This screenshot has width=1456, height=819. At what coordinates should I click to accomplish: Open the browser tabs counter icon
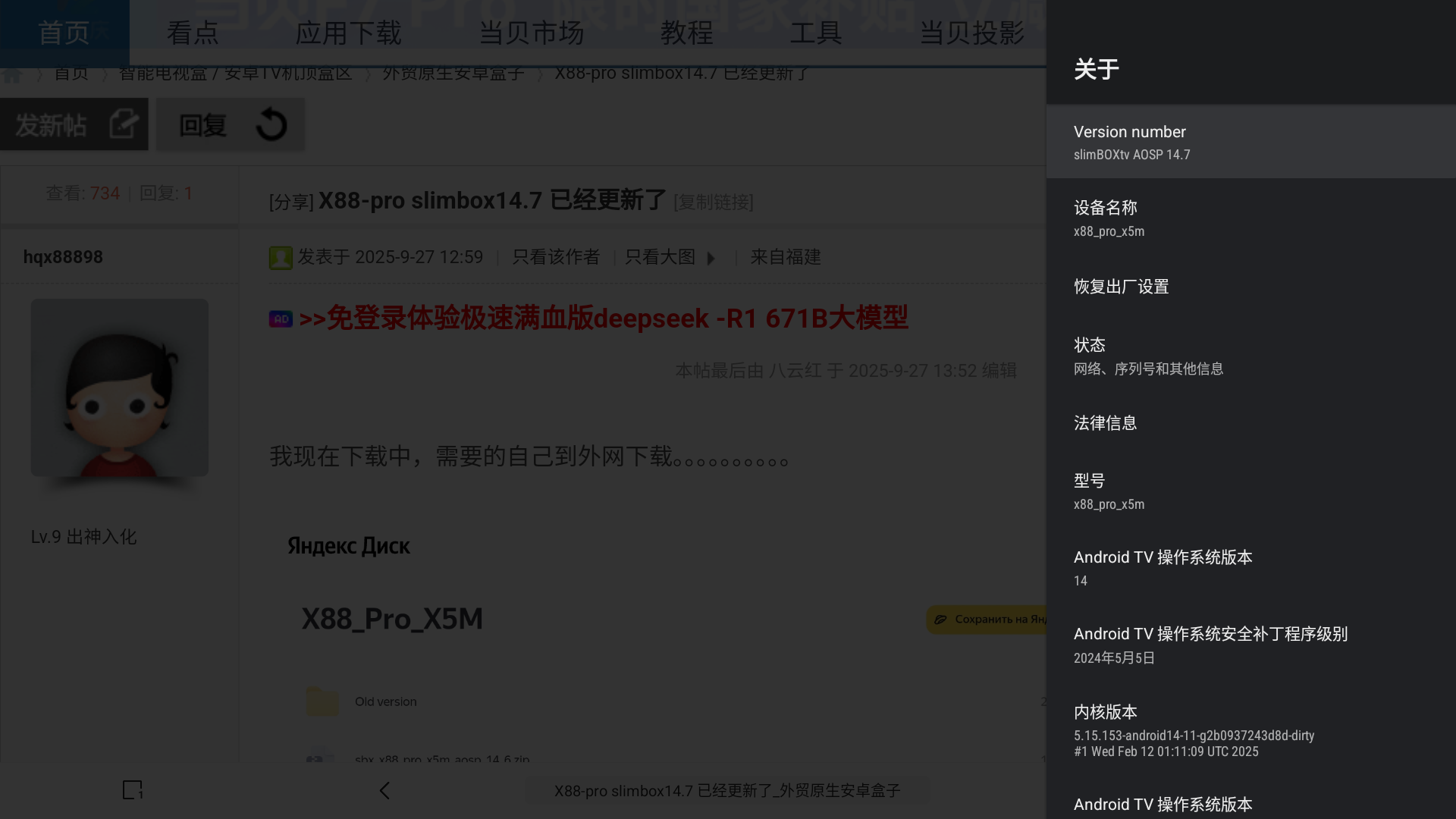133,790
